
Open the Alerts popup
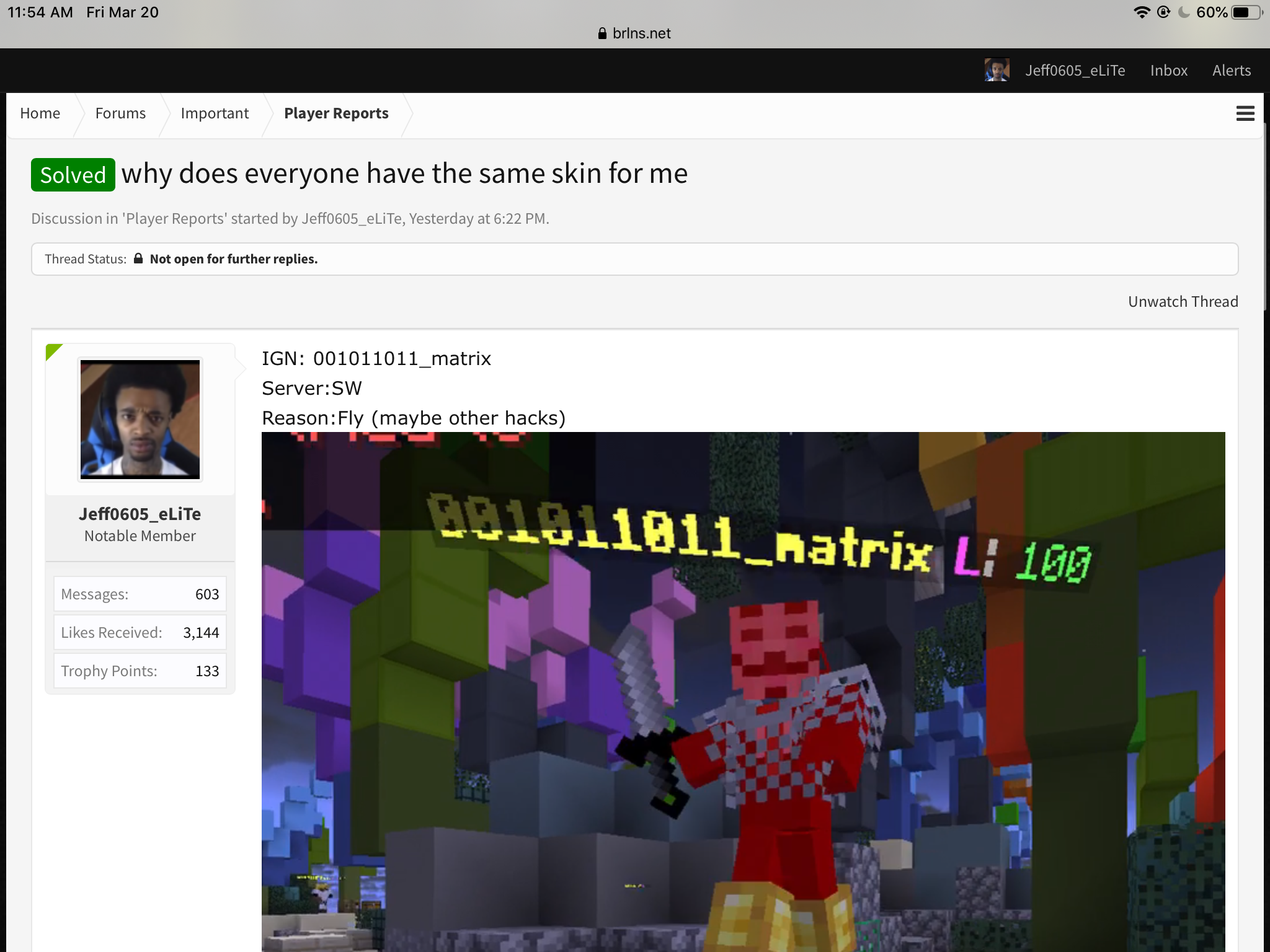click(1232, 71)
